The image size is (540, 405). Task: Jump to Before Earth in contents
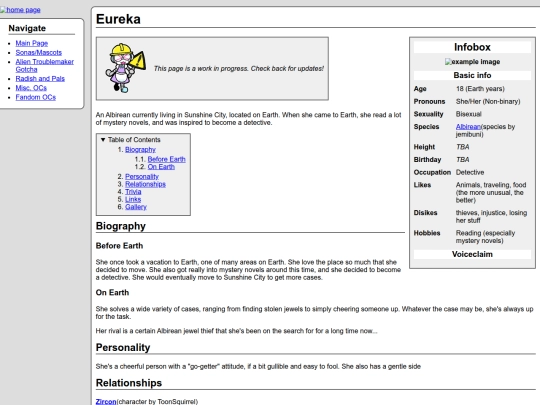[x=166, y=159]
